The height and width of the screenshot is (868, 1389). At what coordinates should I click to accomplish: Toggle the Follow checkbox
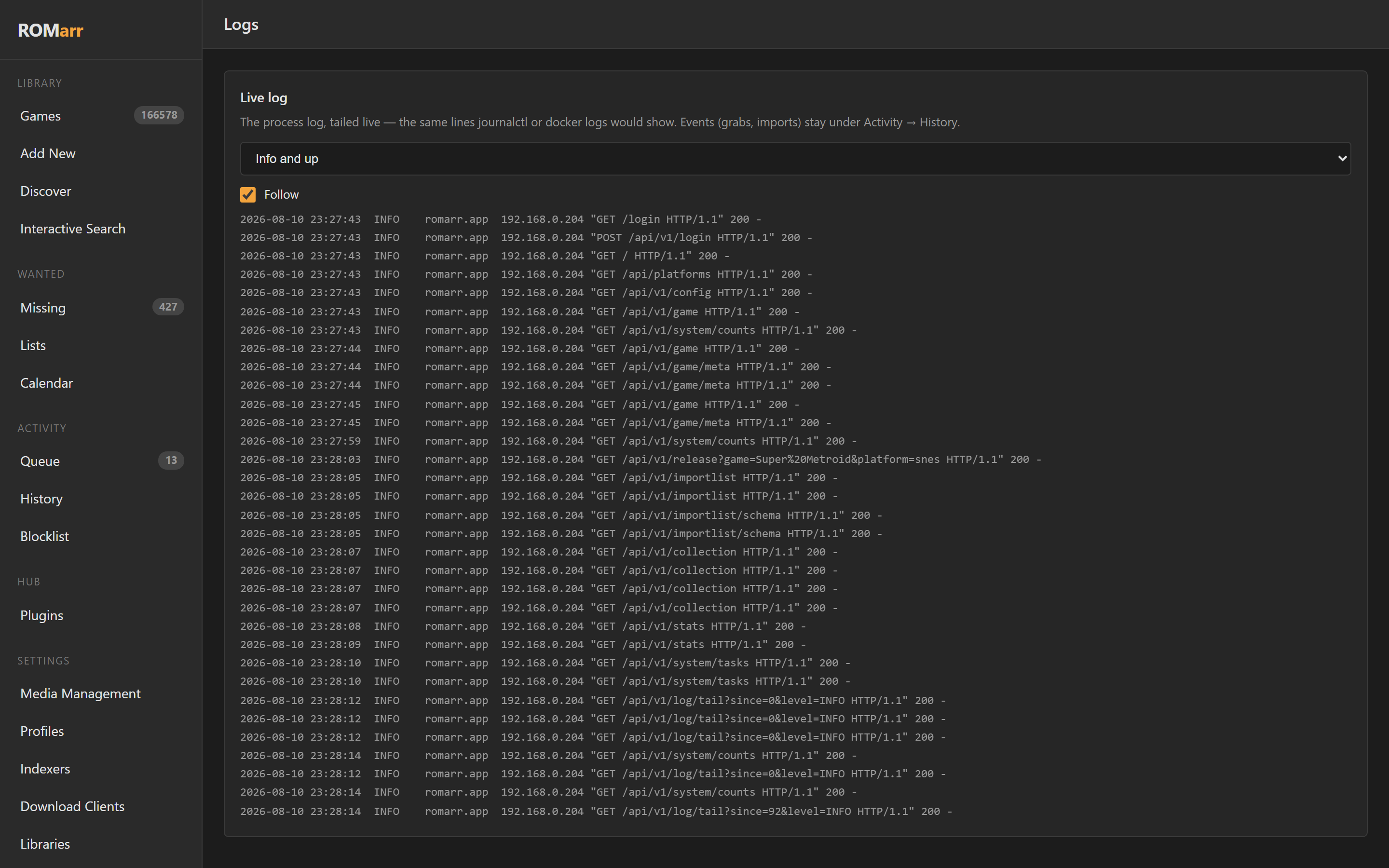[248, 195]
